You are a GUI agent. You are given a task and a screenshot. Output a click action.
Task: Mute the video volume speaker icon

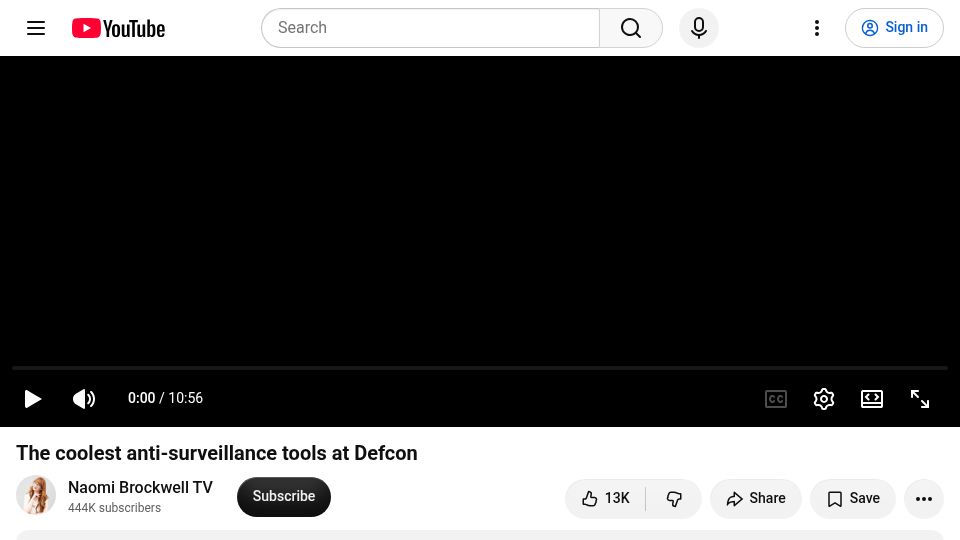pos(84,399)
